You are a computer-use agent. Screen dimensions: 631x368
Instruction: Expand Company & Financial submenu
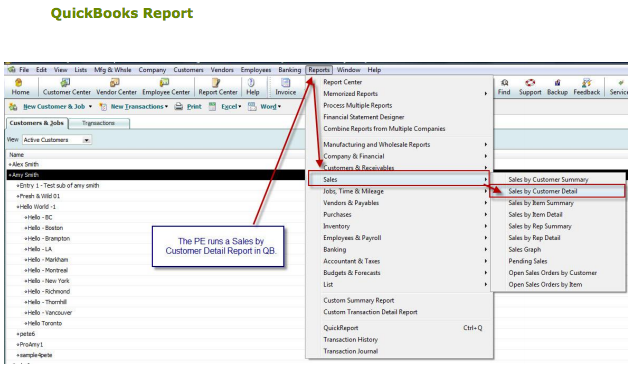(x=485, y=156)
